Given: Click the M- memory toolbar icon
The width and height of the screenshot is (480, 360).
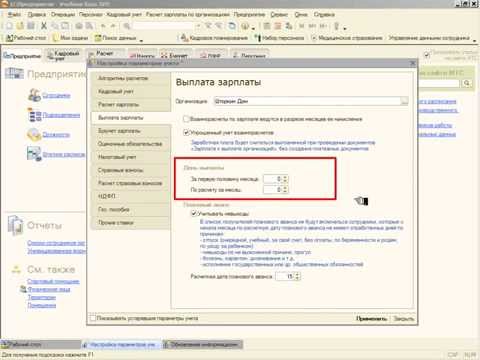Looking at the screenshot, I should (323, 26).
